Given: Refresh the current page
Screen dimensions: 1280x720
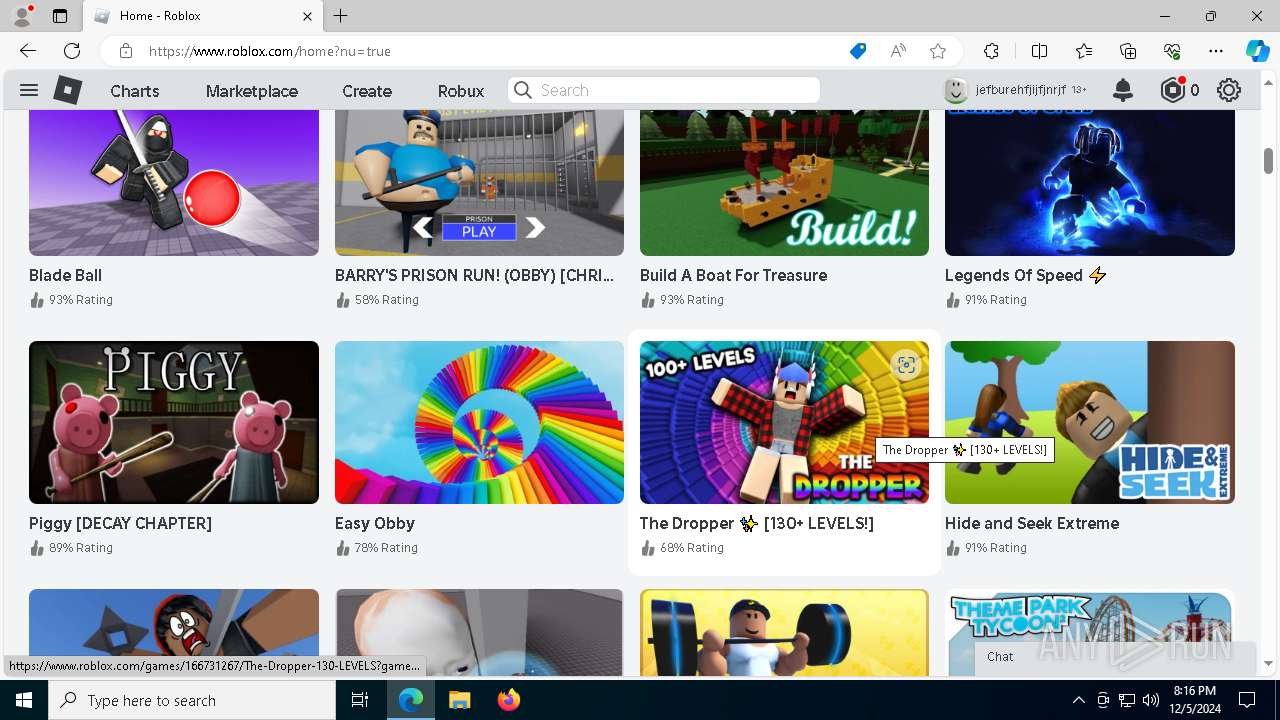Looking at the screenshot, I should click(x=72, y=51).
